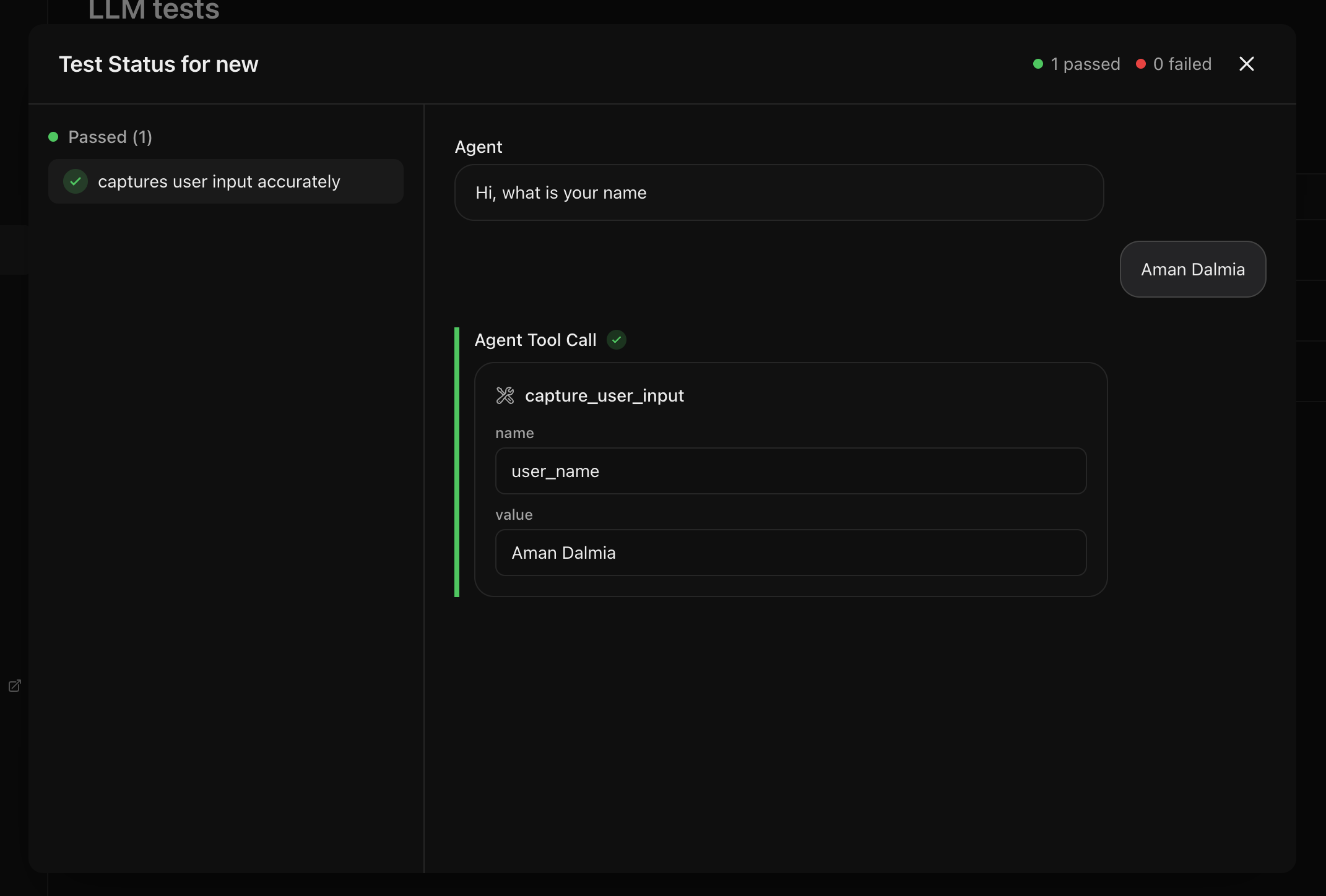The height and width of the screenshot is (896, 1326).
Task: Click the close X in the dialog header
Action: click(1246, 64)
